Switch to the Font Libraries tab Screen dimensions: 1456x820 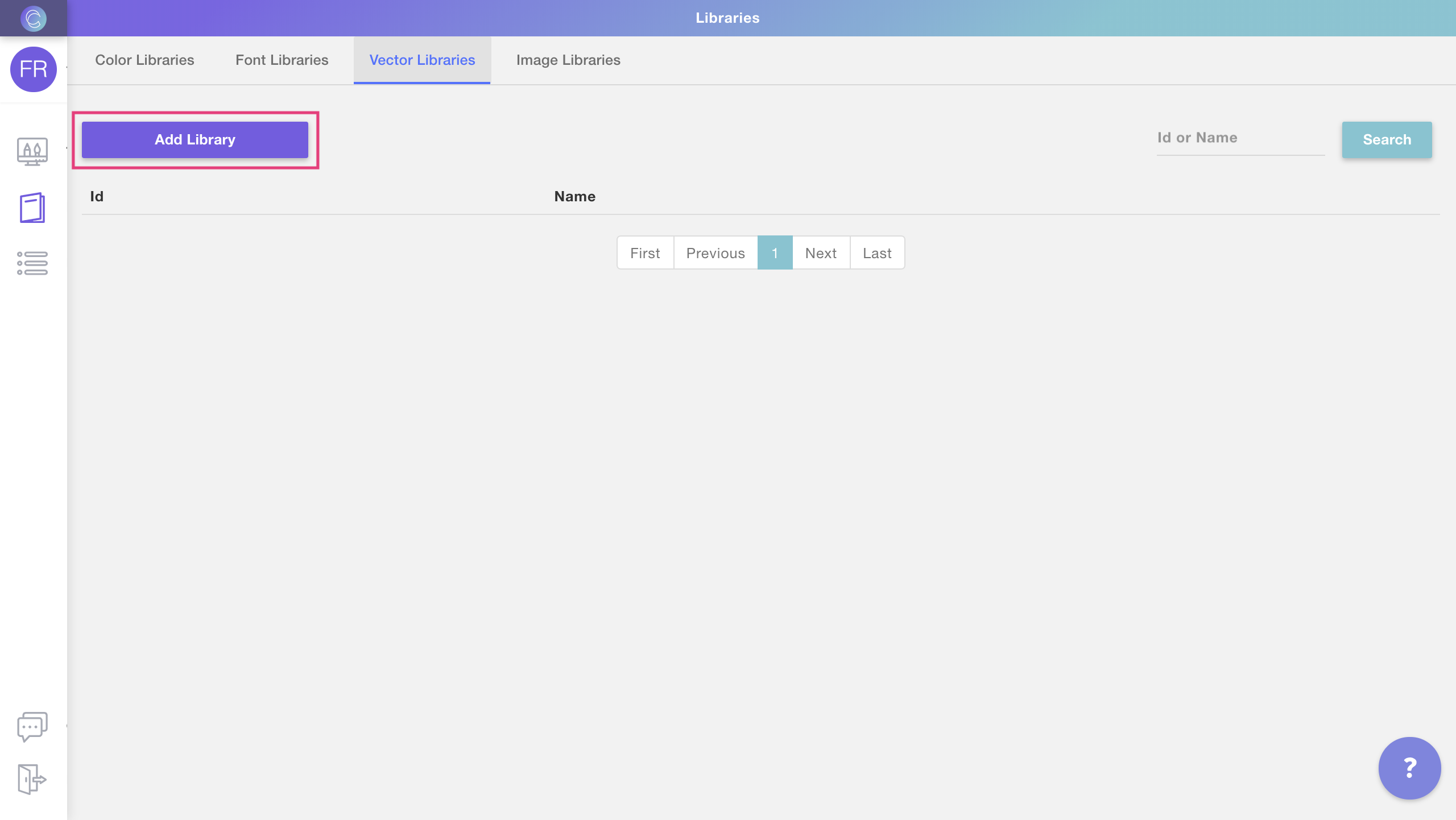coord(282,60)
